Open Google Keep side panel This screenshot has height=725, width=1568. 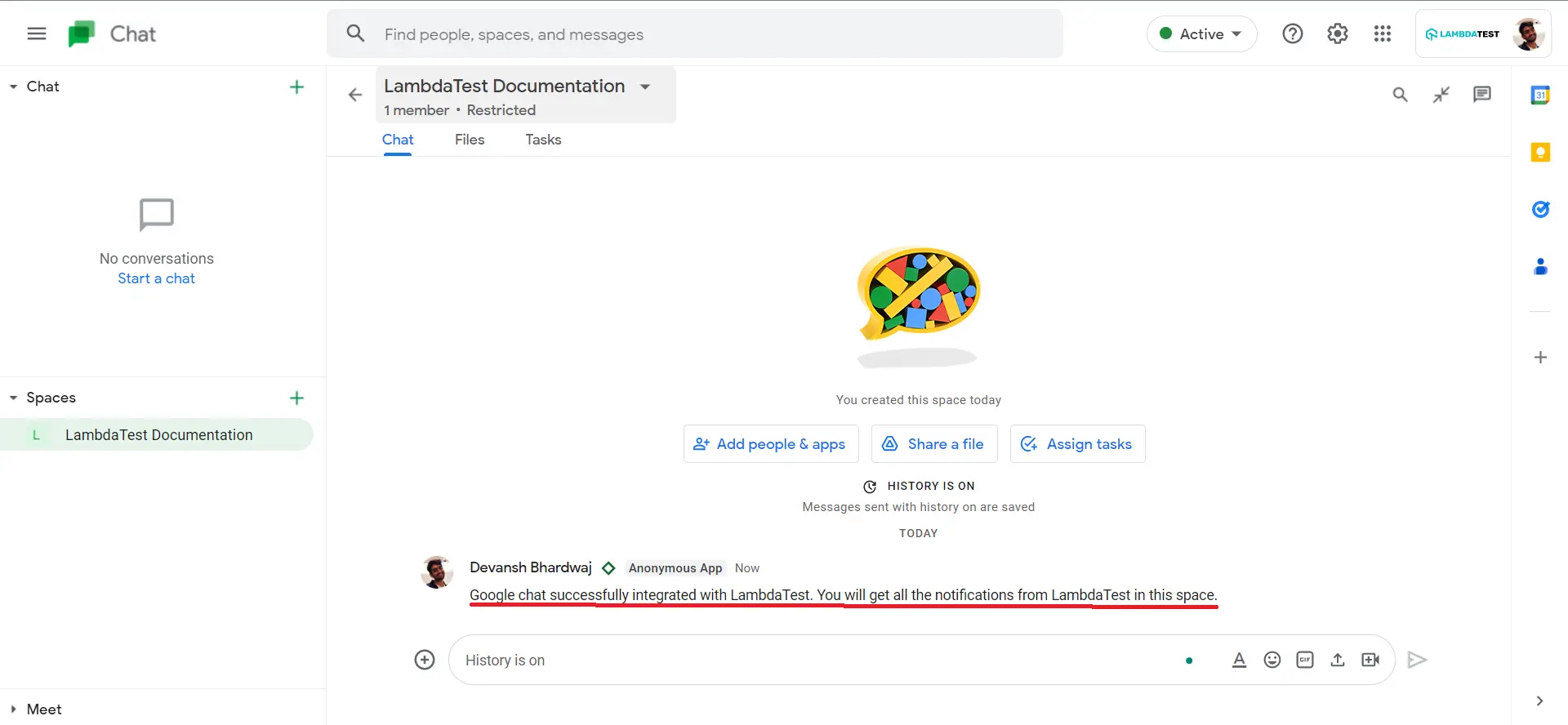[1540, 153]
